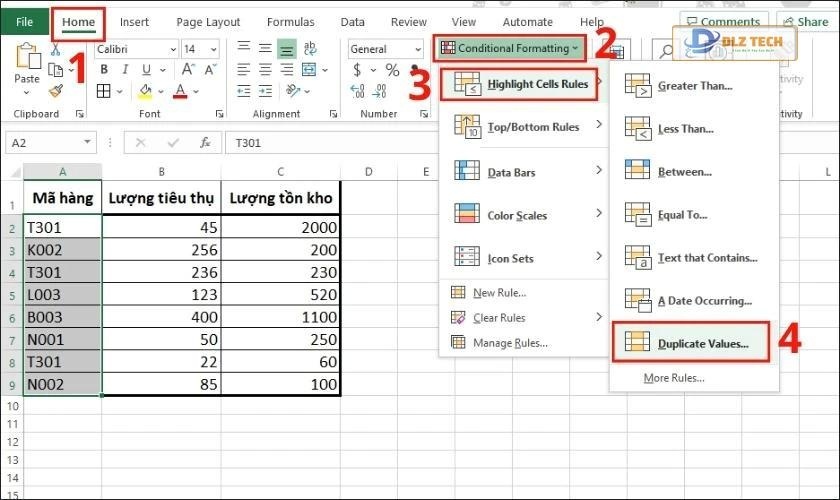
Task: Click the yellow Fill Color bucket
Action: click(x=144, y=91)
